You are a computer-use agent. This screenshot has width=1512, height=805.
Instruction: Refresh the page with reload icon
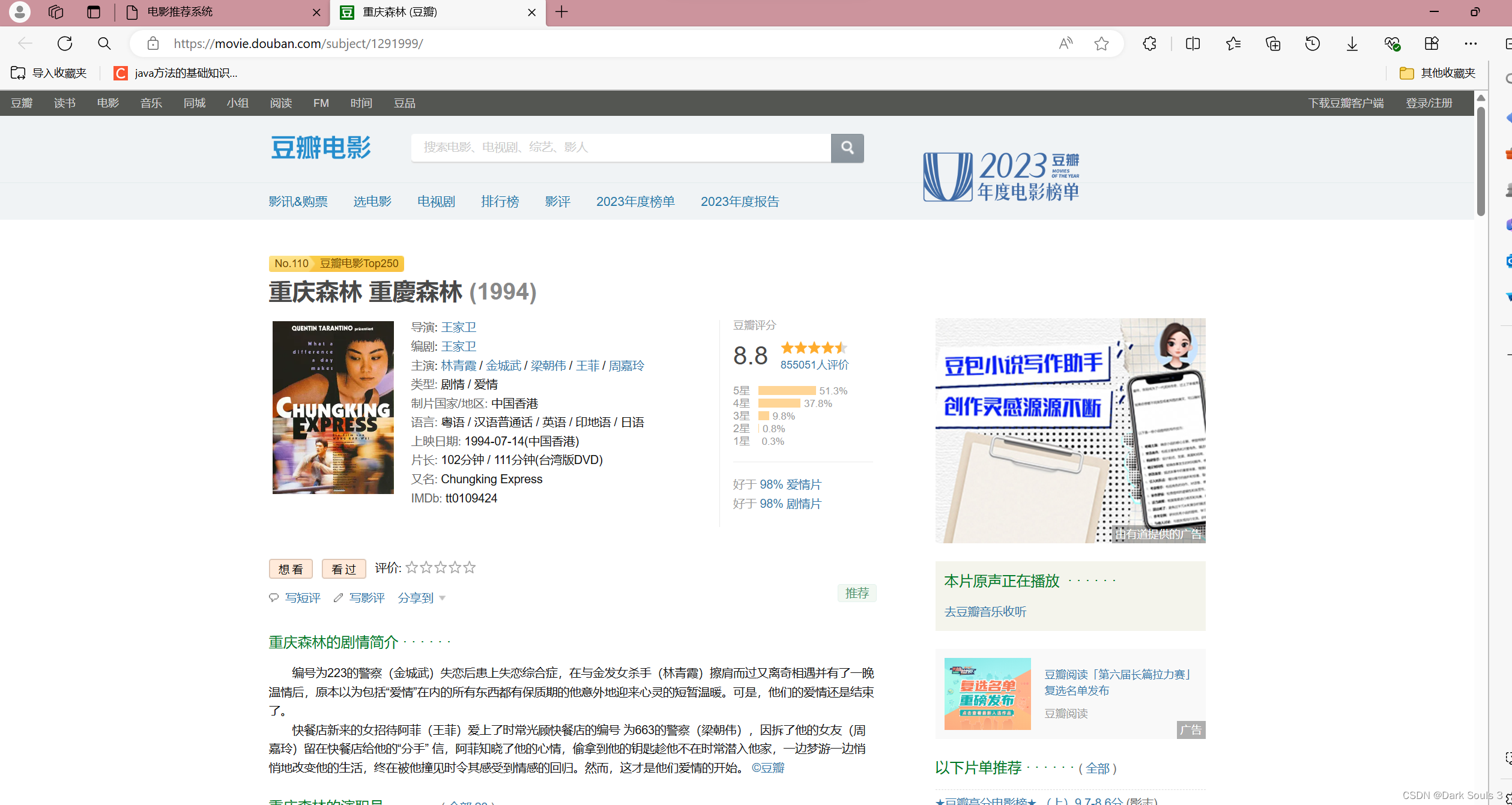click(65, 43)
